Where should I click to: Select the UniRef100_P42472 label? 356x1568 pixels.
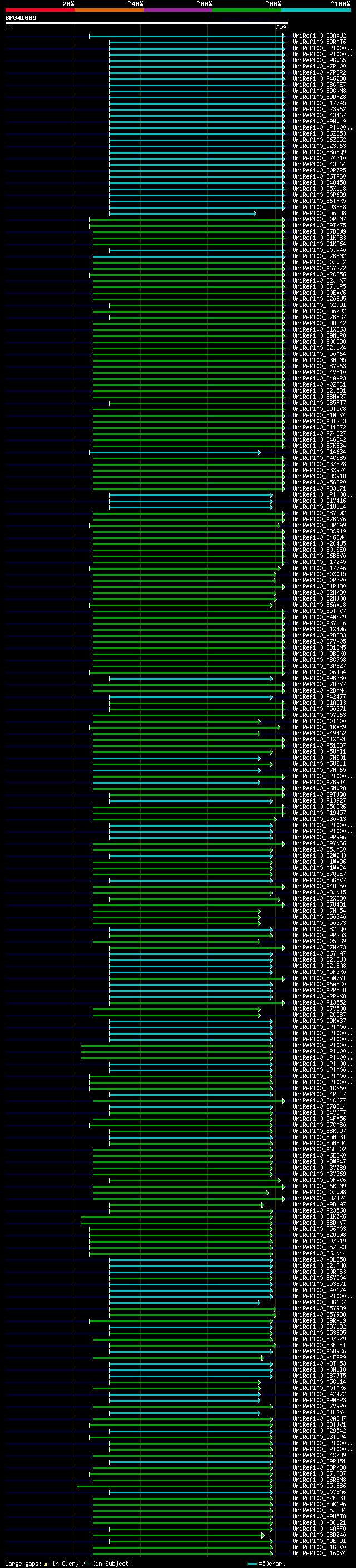click(x=319, y=1394)
